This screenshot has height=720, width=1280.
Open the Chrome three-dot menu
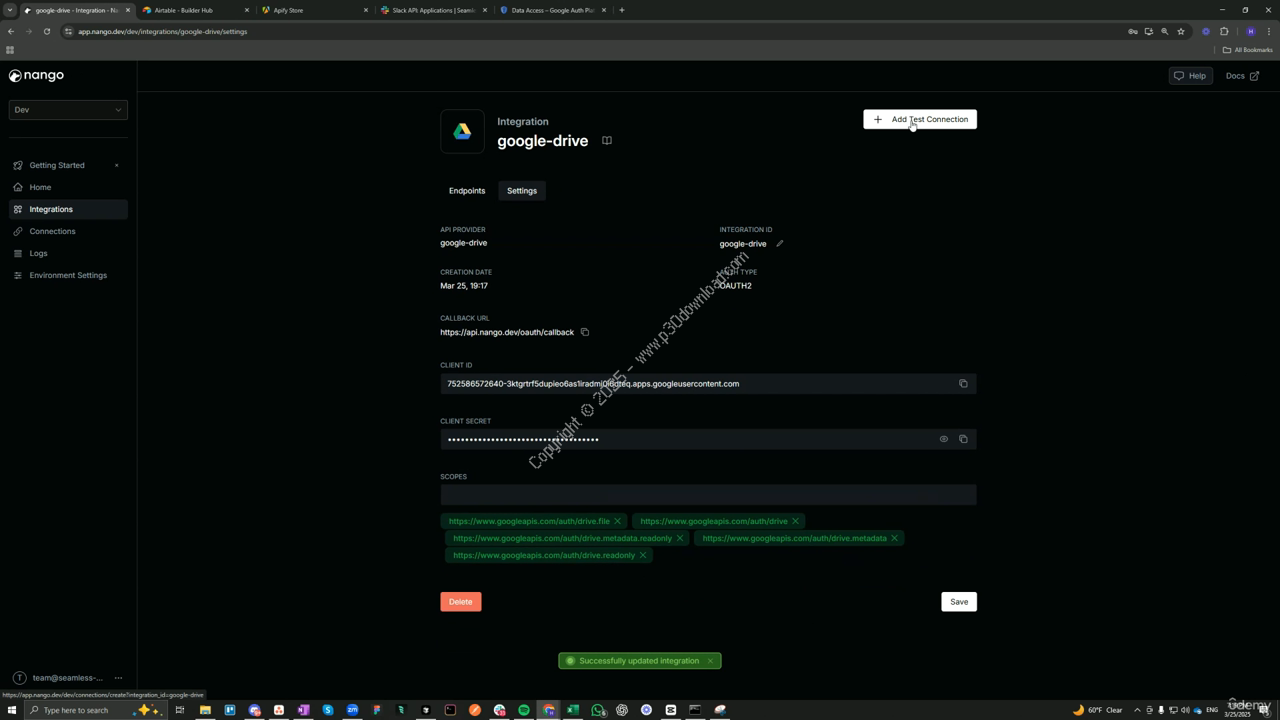1268,31
